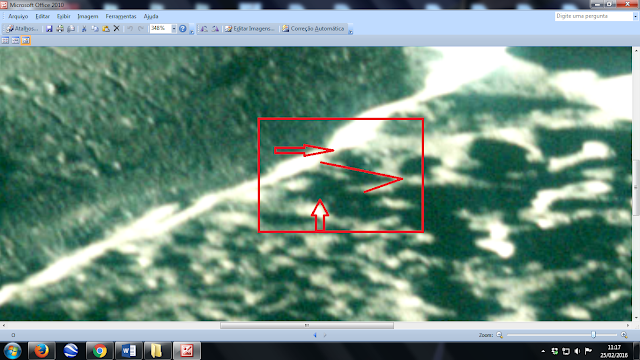Go to previous picture arrow
640x360 pixels.
[315, 335]
